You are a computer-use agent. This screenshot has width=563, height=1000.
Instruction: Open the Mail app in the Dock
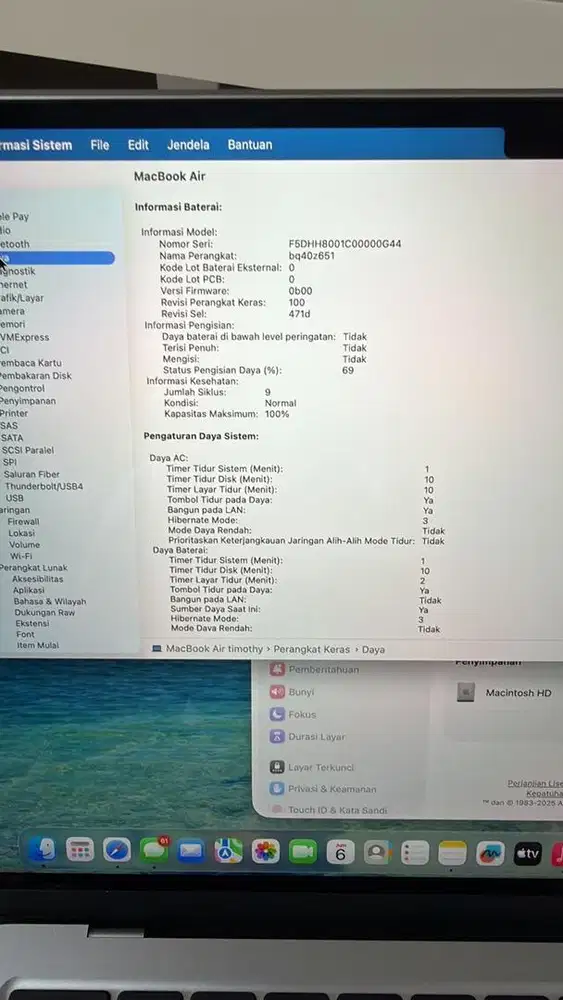[x=191, y=851]
